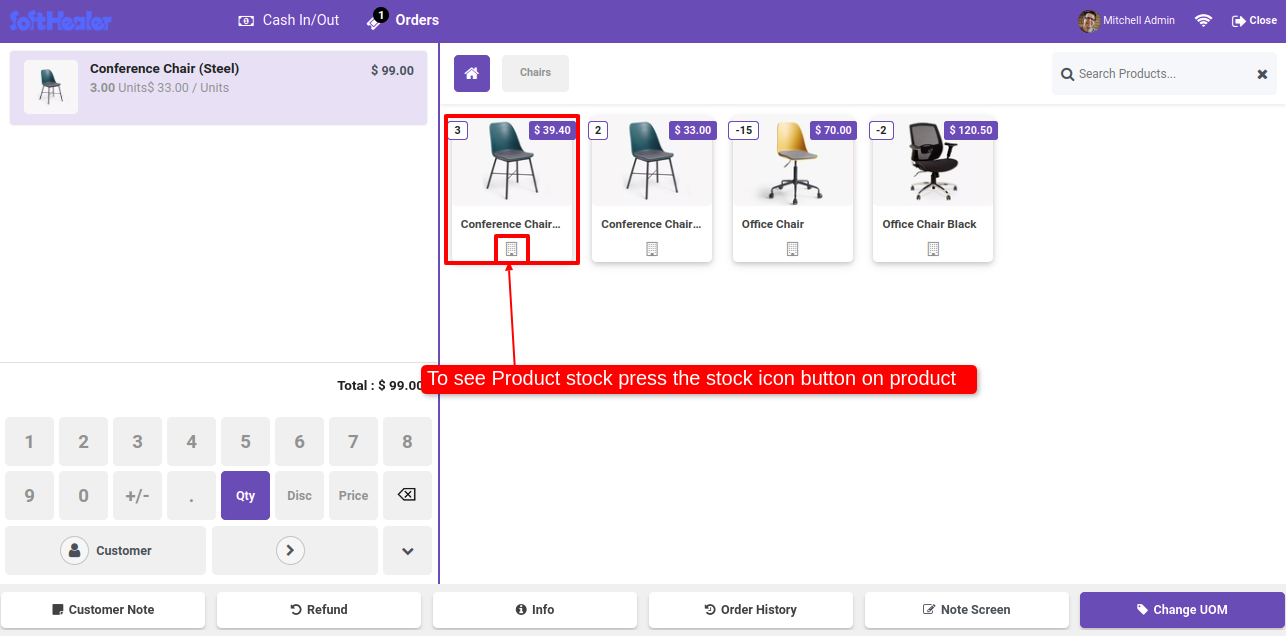Add the $ 39.40 Conference Chair product
The width and height of the screenshot is (1286, 636).
511,190
